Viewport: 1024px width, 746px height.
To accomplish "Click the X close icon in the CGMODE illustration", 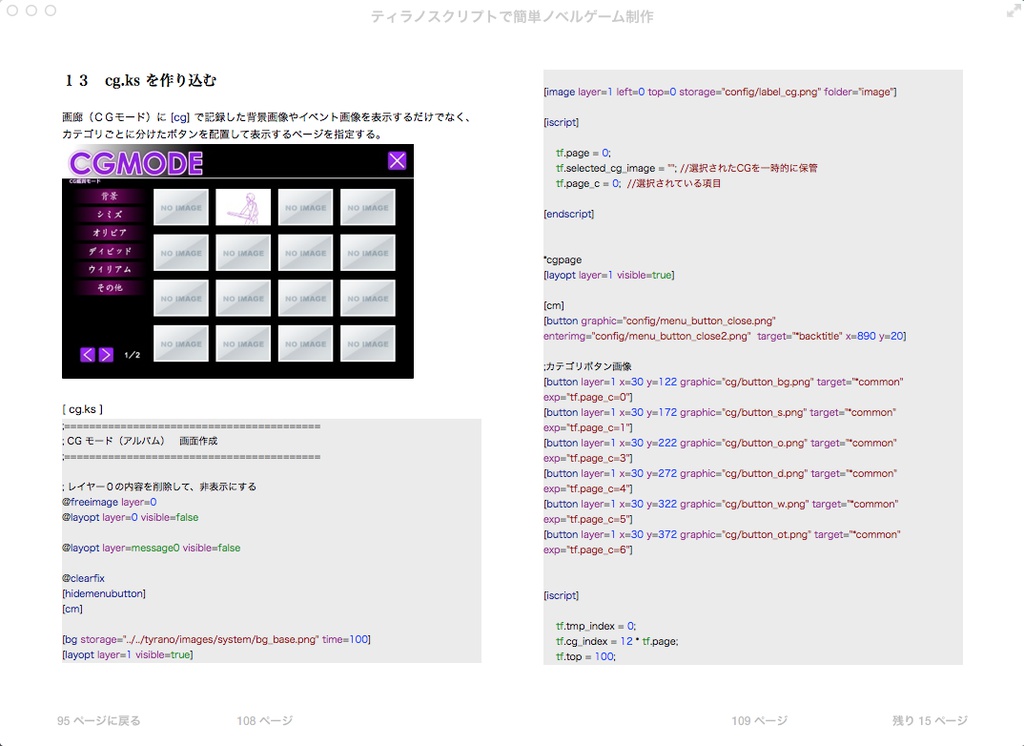I will (397, 161).
